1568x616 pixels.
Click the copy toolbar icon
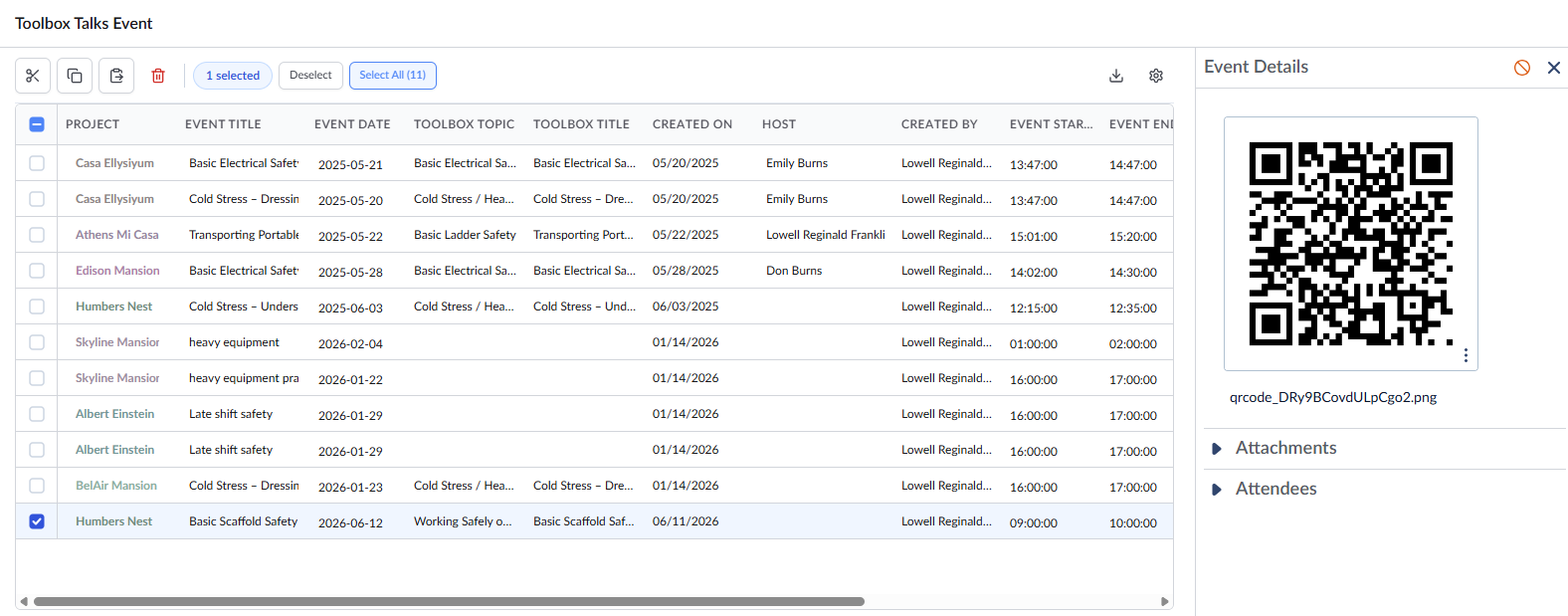point(75,76)
